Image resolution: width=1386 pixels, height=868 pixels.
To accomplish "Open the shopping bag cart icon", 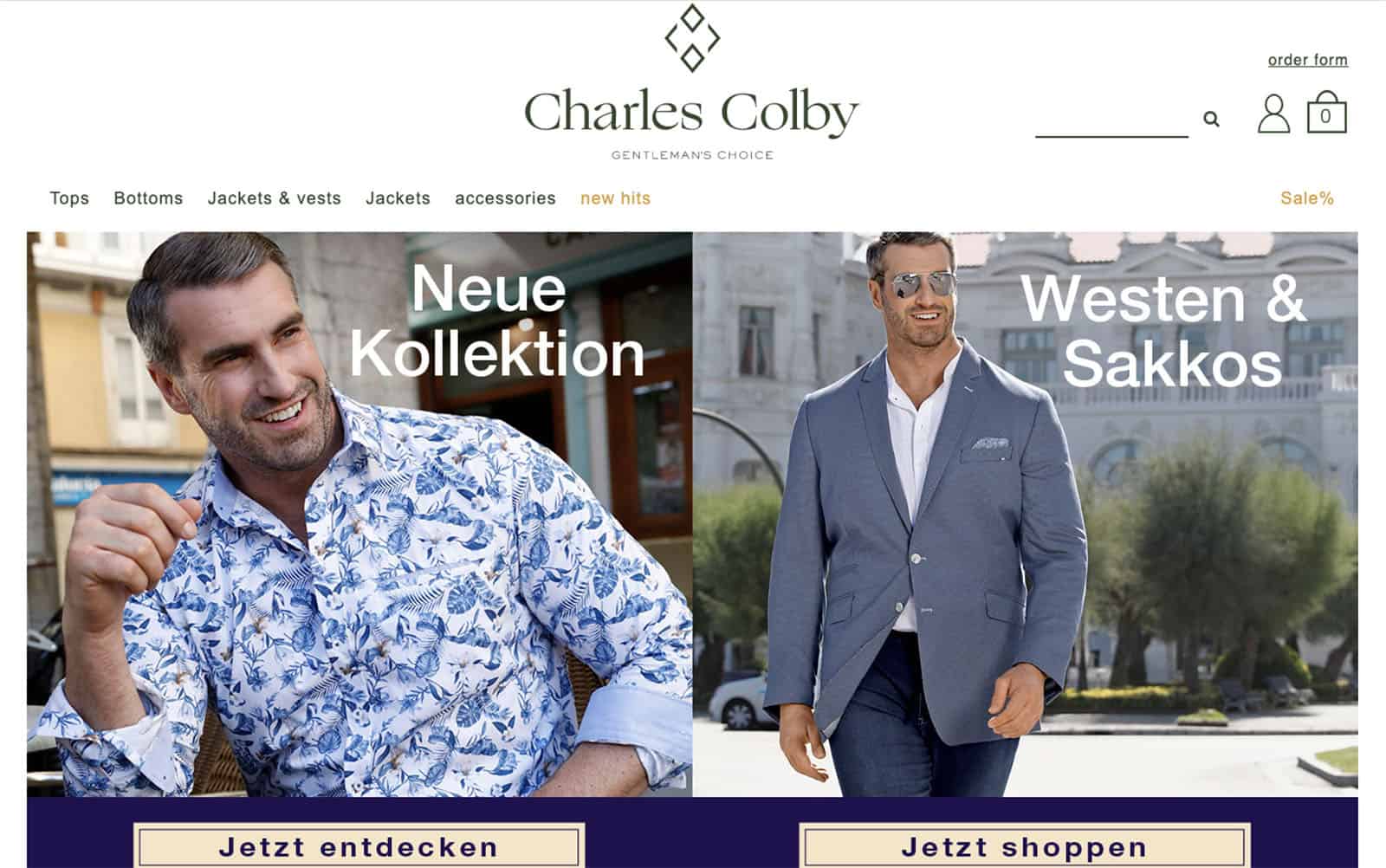I will coord(1326,113).
